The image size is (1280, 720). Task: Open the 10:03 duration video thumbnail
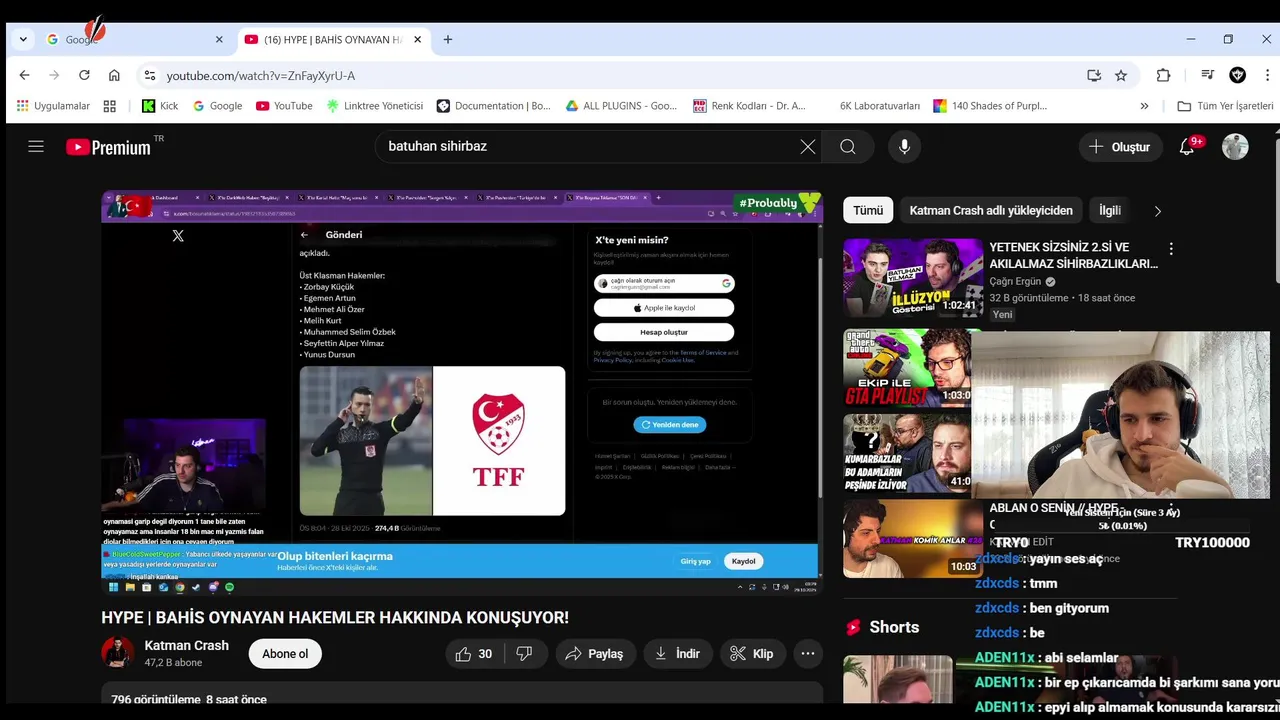(x=913, y=538)
